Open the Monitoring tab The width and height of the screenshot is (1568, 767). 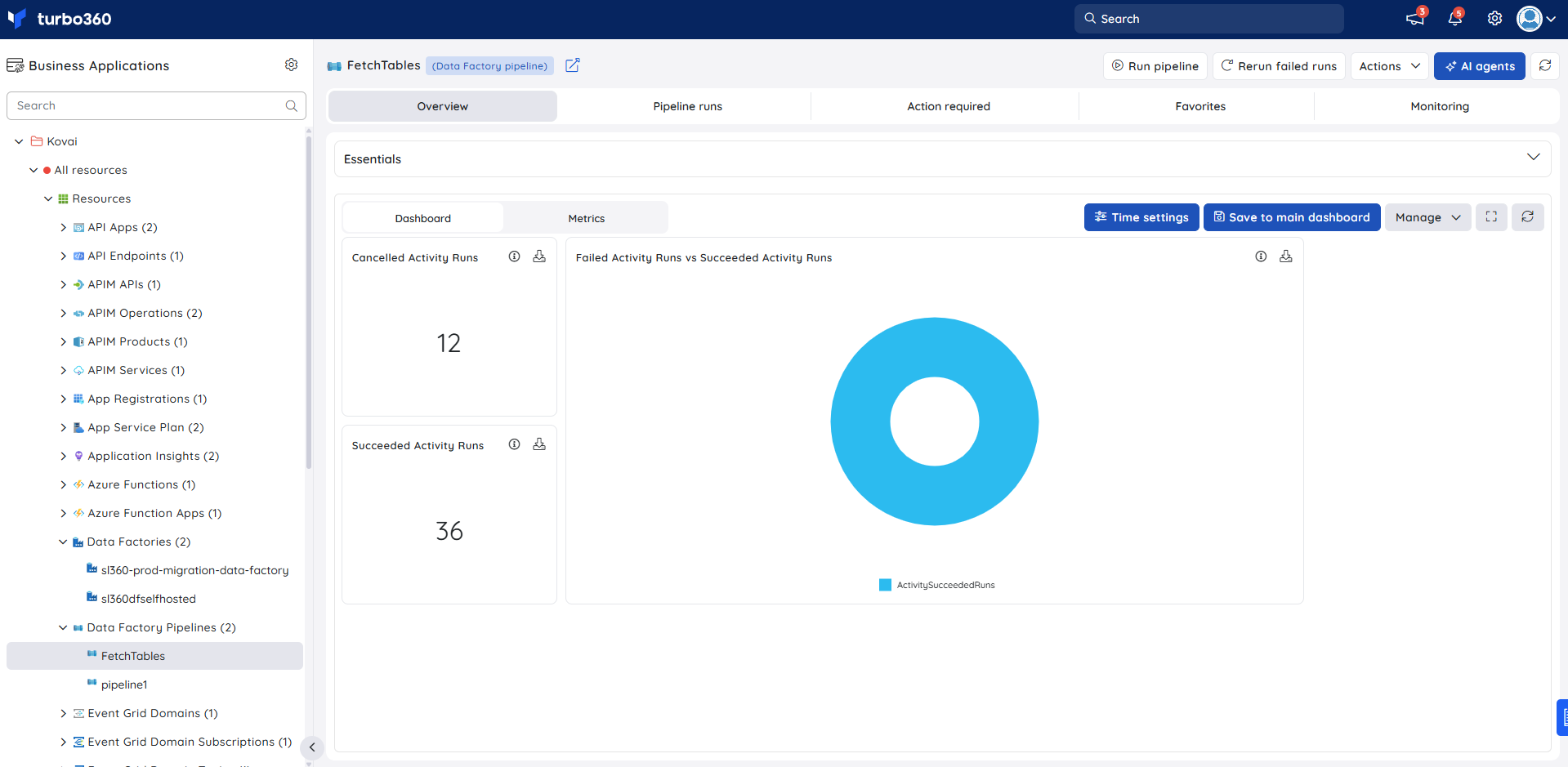point(1440,106)
